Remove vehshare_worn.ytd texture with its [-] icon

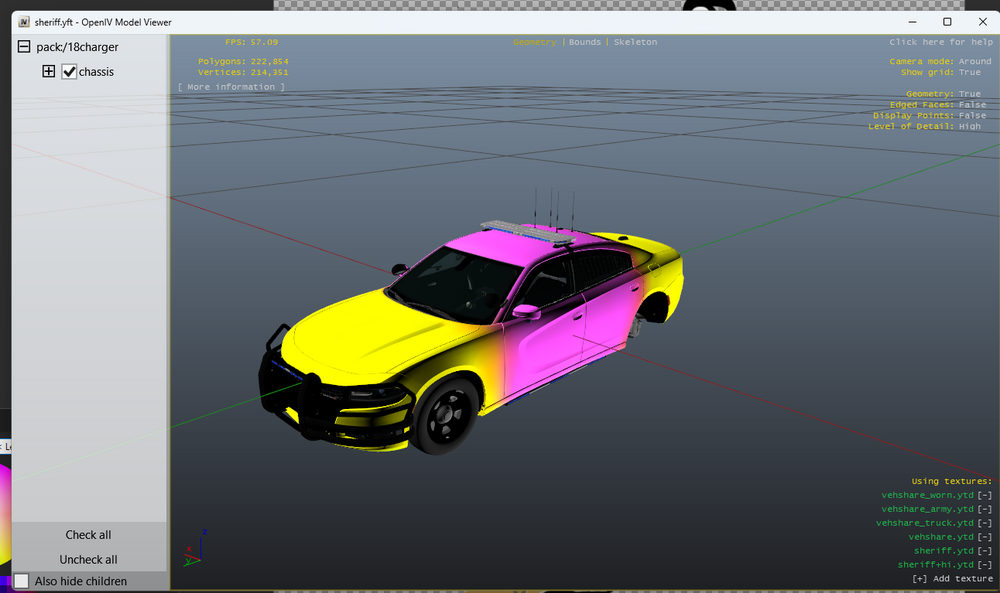coord(985,495)
